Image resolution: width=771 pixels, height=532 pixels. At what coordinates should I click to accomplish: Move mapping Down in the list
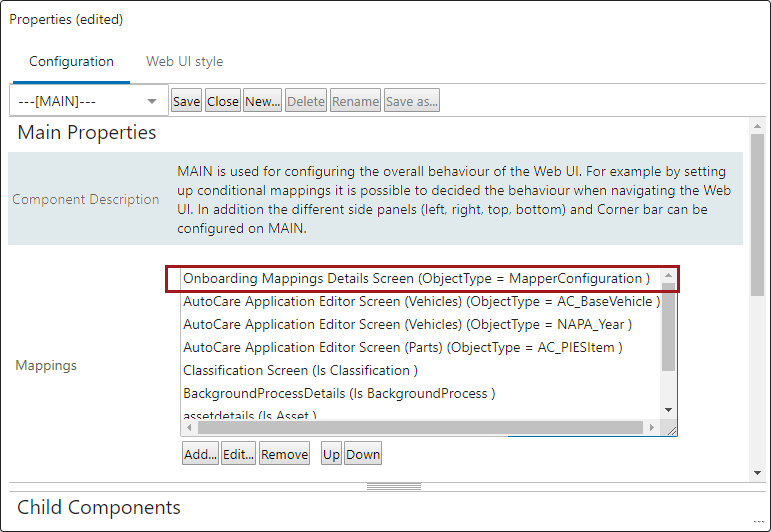[x=363, y=454]
